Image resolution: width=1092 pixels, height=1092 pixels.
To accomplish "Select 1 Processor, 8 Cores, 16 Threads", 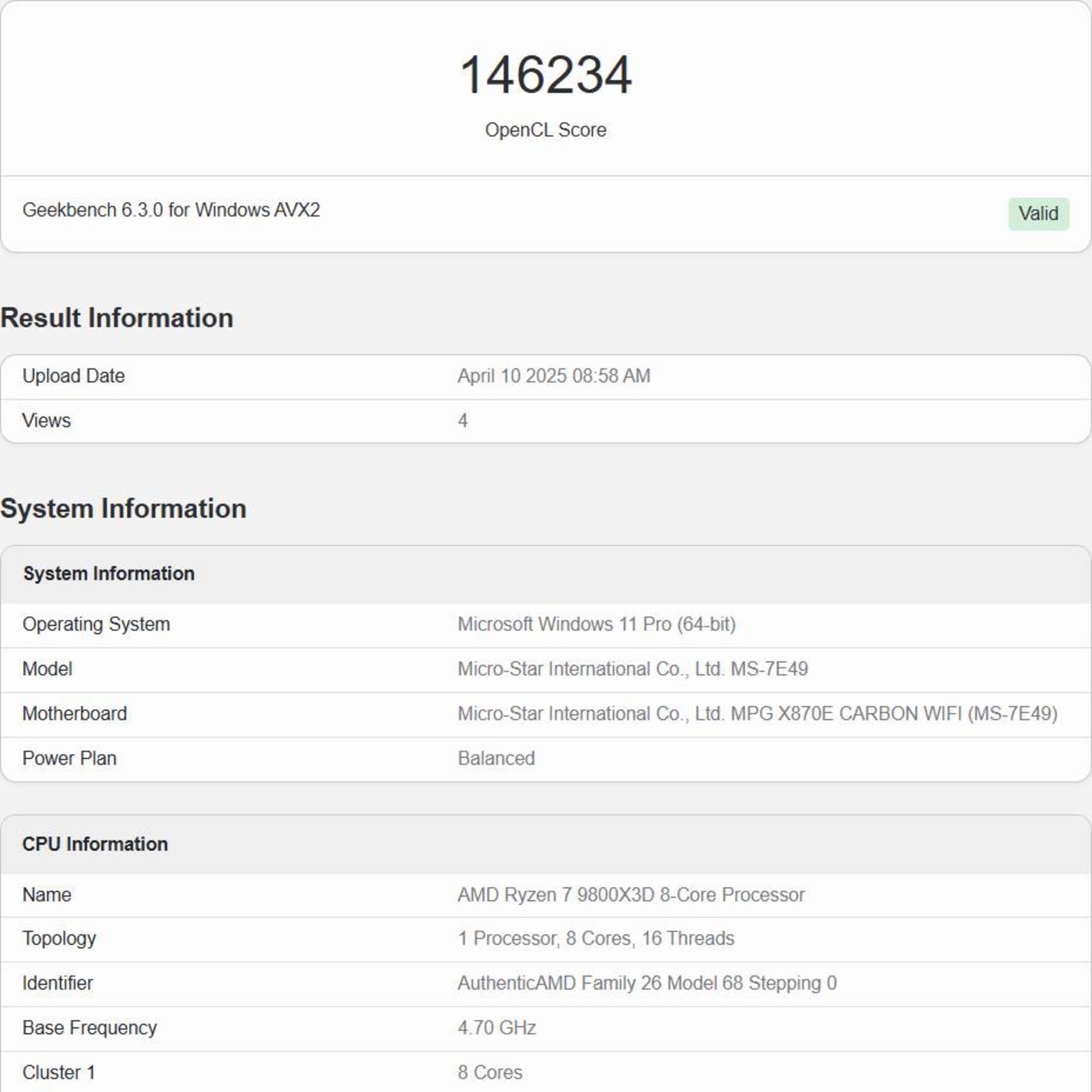I will coord(596,938).
